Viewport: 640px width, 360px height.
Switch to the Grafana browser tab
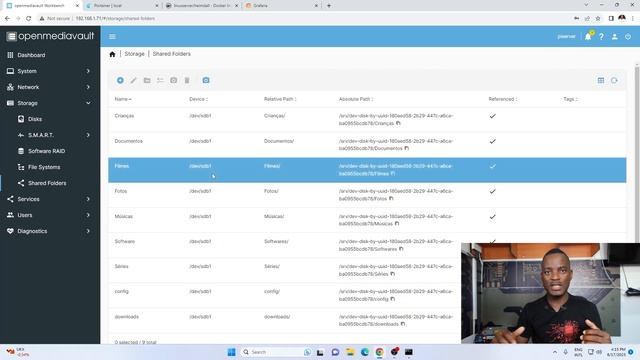282,6
